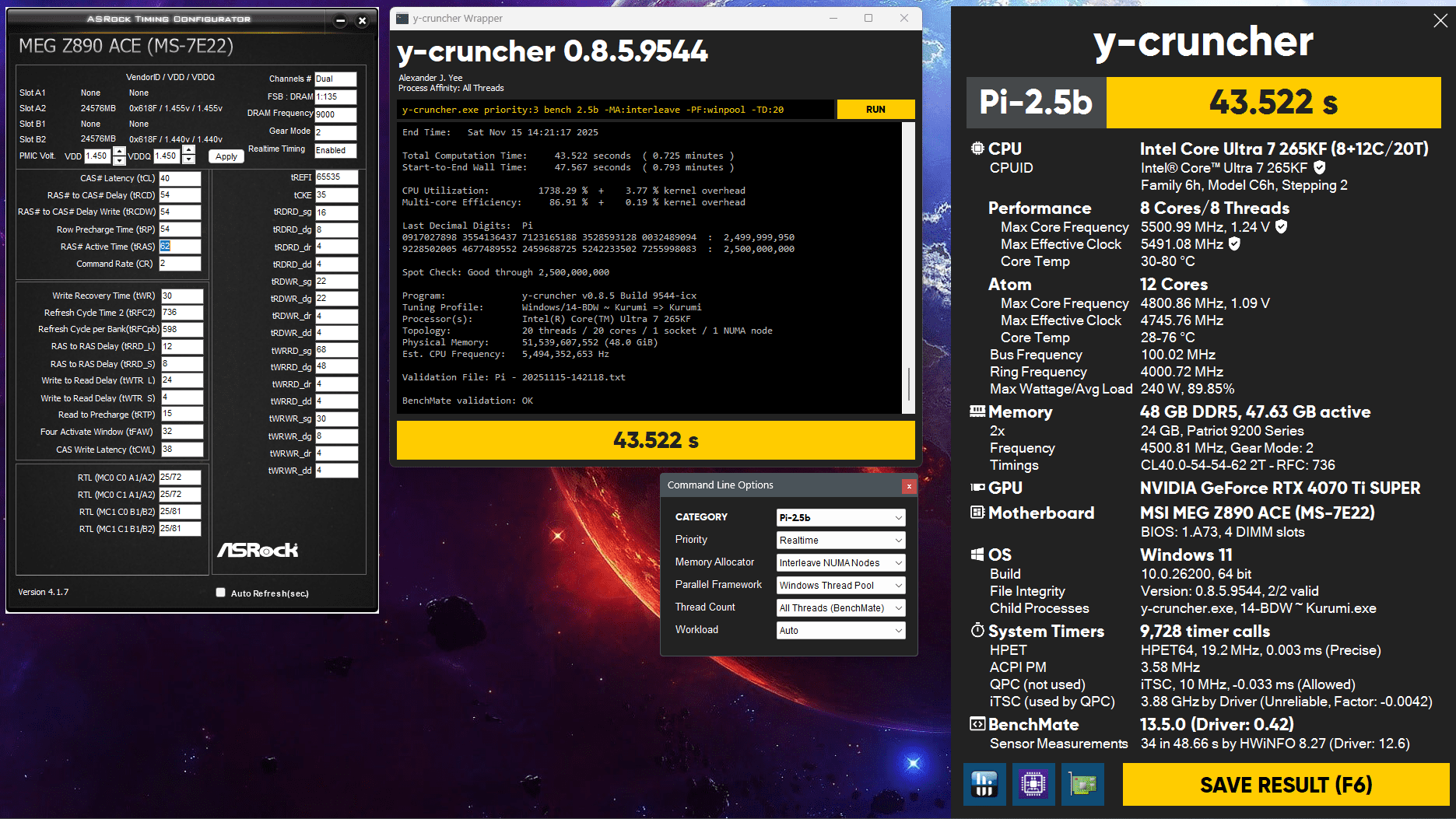The width and height of the screenshot is (1456, 819).
Task: Toggle the Auto Refresh(sec) checkbox
Action: pos(221,593)
